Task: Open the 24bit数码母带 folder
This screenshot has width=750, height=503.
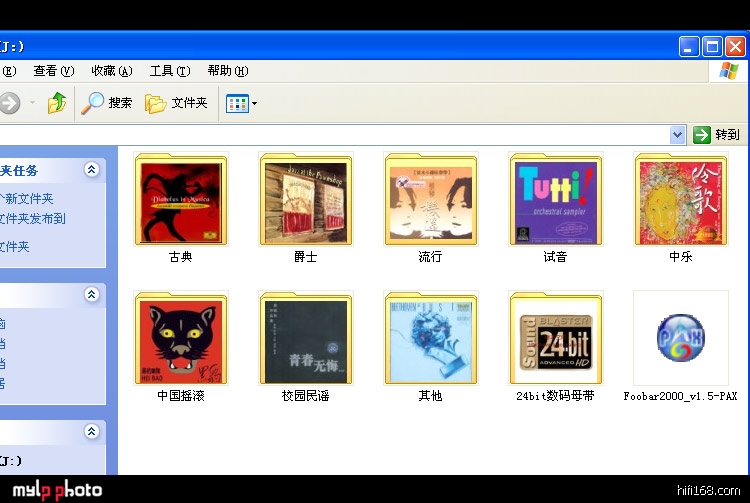Action: pos(555,339)
